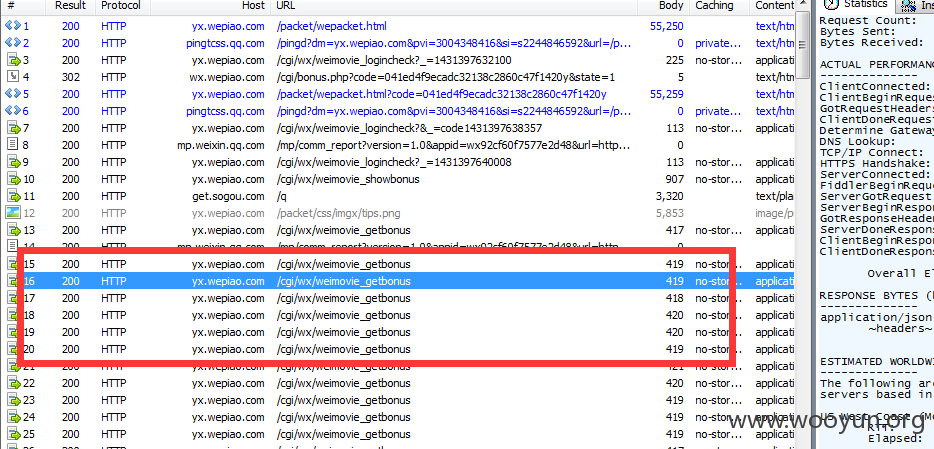
Task: Click the icon of session 2
Action: click(13, 43)
